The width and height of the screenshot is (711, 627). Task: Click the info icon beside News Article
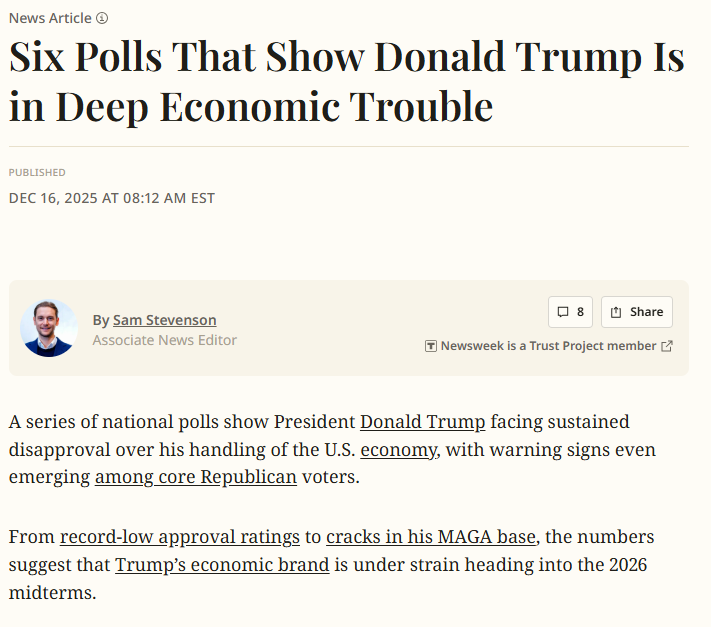[102, 18]
